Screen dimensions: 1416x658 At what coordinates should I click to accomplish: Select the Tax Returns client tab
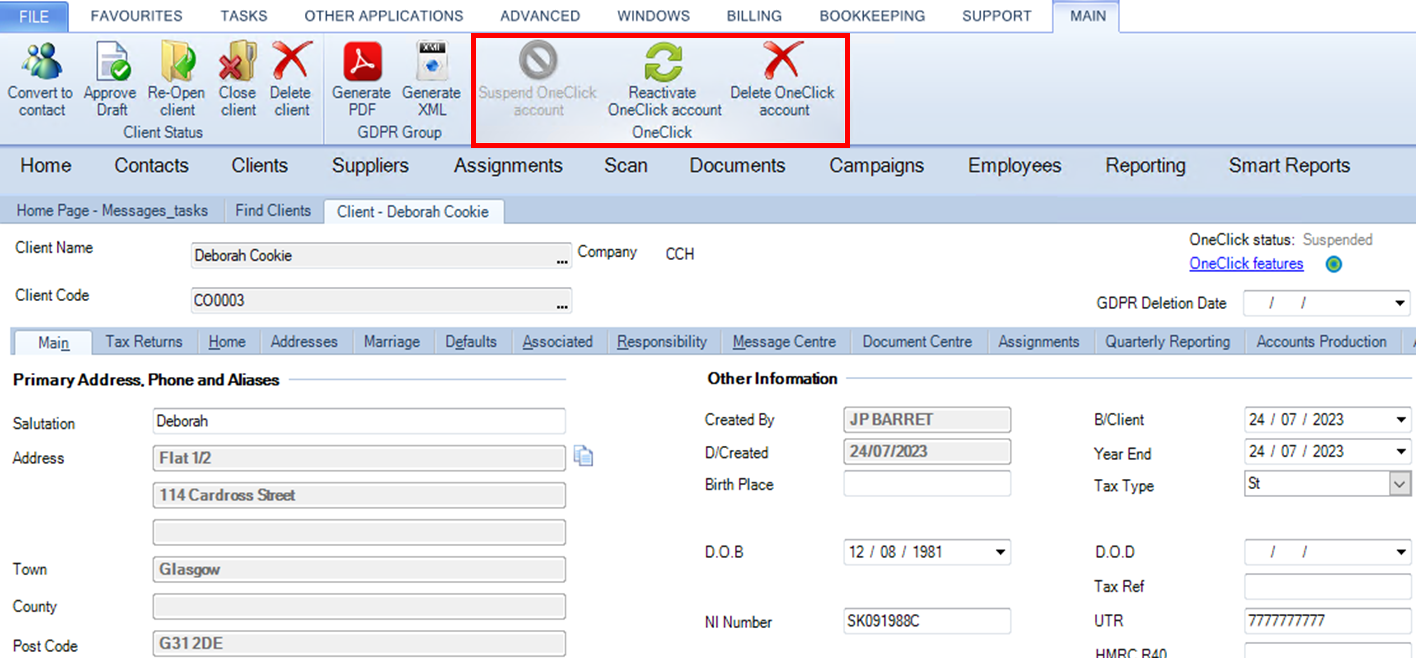pyautogui.click(x=144, y=342)
